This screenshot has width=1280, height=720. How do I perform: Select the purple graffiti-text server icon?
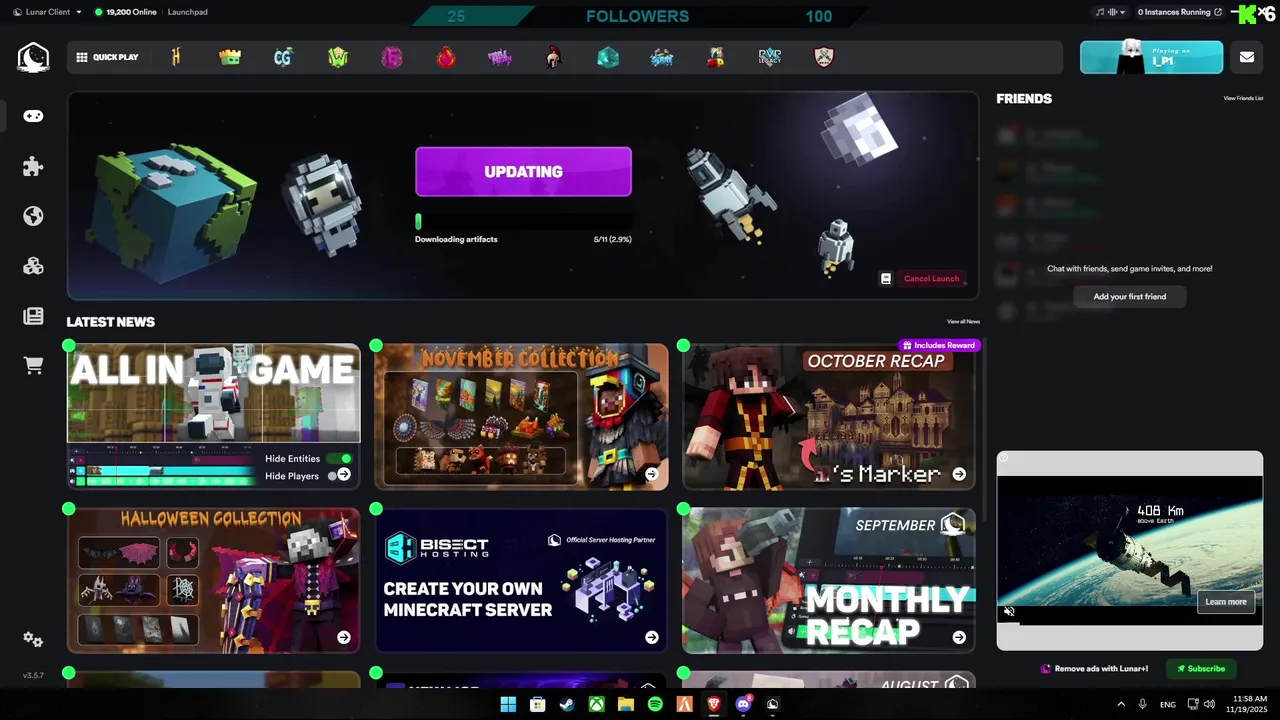pyautogui.click(x=500, y=57)
